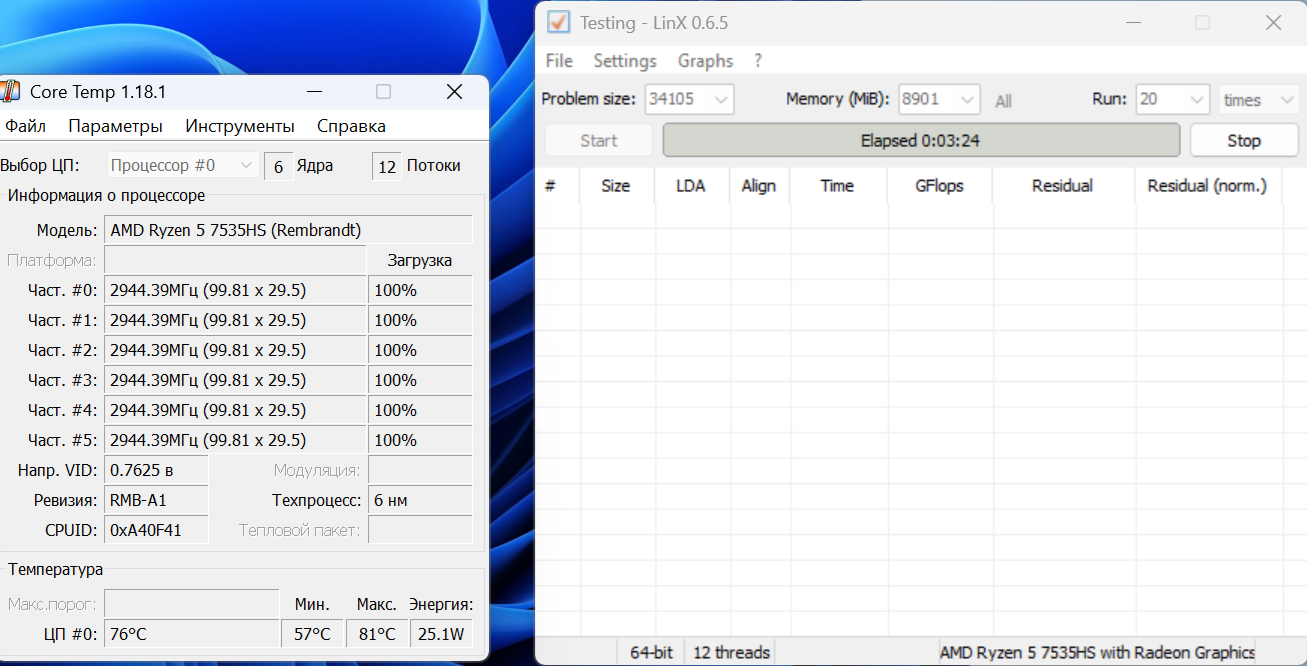
Task: Click the Residual (norm.) column header
Action: click(1207, 186)
